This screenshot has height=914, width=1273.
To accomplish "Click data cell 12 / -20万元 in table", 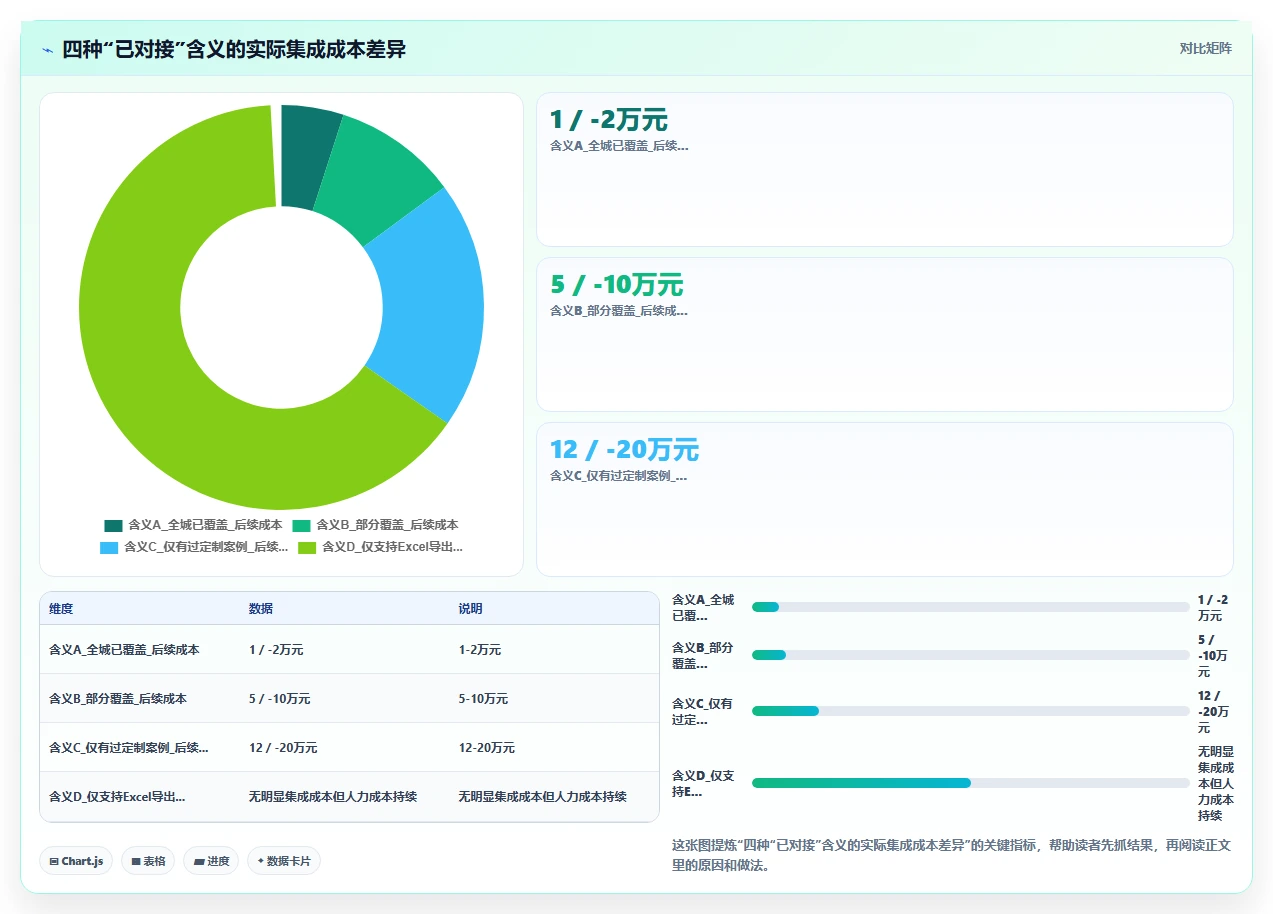I will (x=283, y=748).
